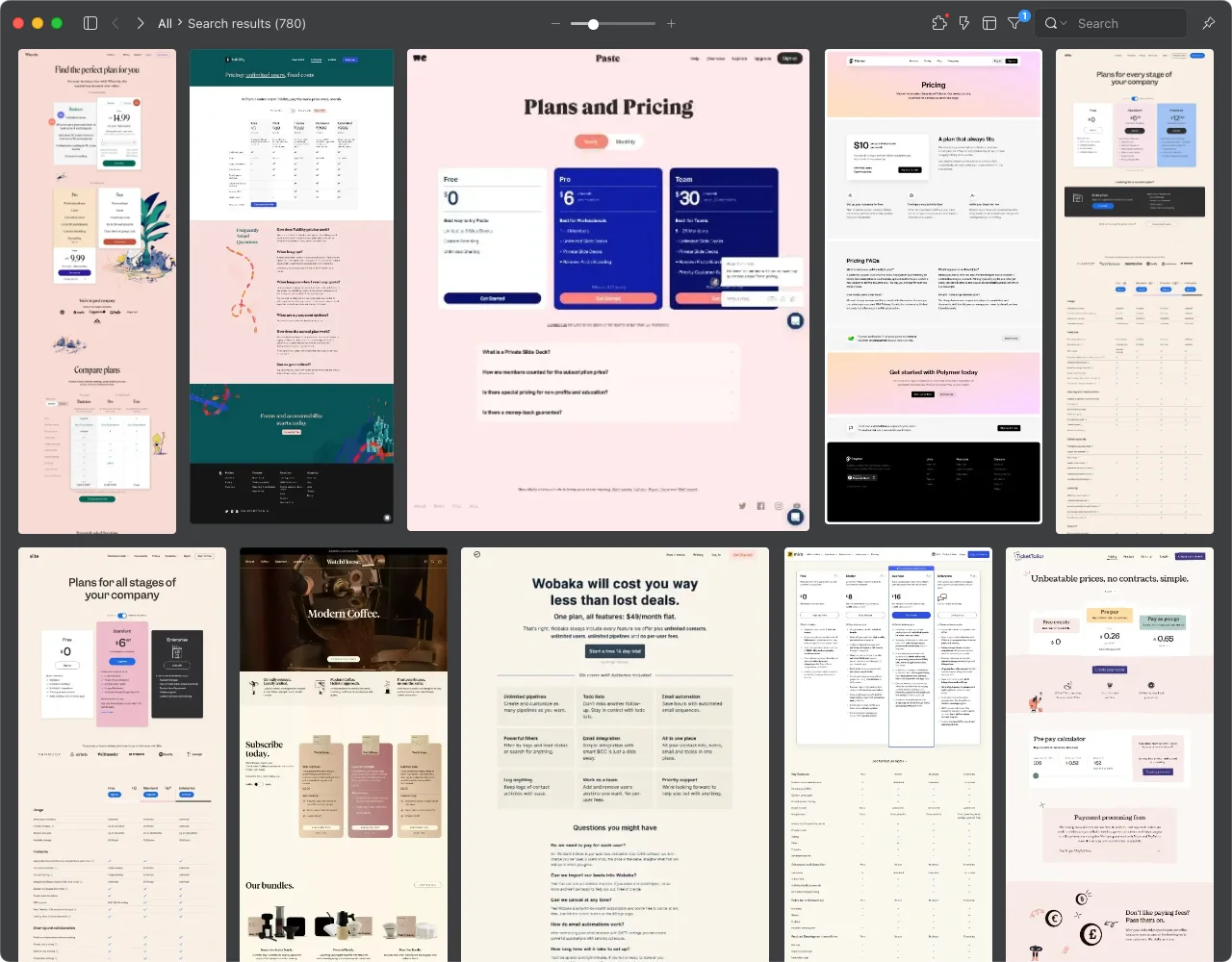Open the search scope magnifier dropdown
This screenshot has height=962, width=1232.
[x=1055, y=23]
